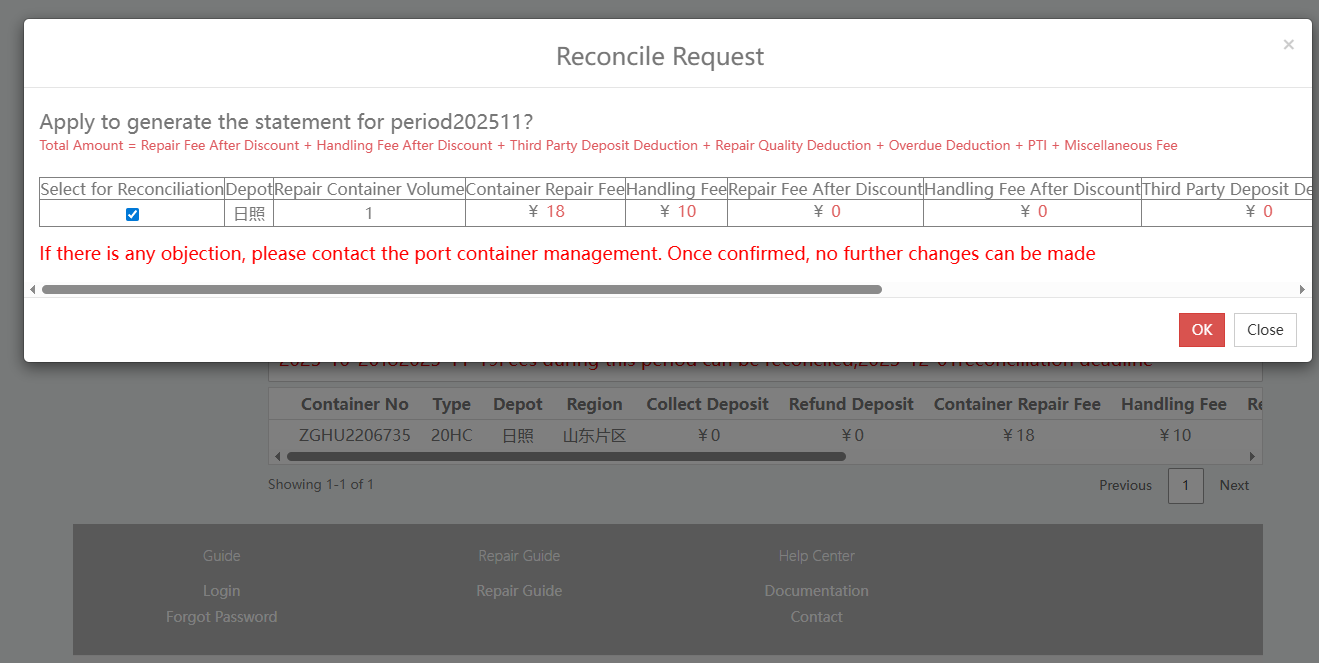Image resolution: width=1319 pixels, height=663 pixels.
Task: Click the Close button in dialog footer
Action: tap(1264, 330)
